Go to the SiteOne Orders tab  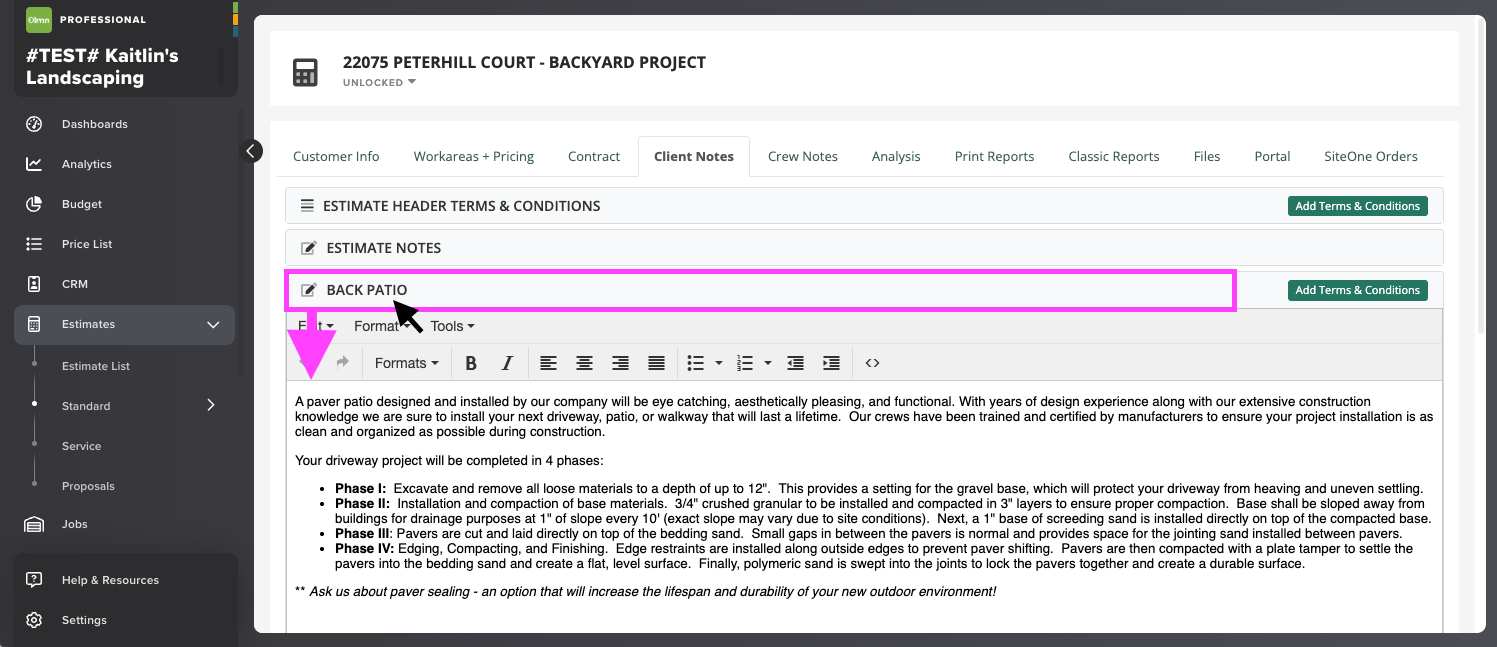[1371, 156]
